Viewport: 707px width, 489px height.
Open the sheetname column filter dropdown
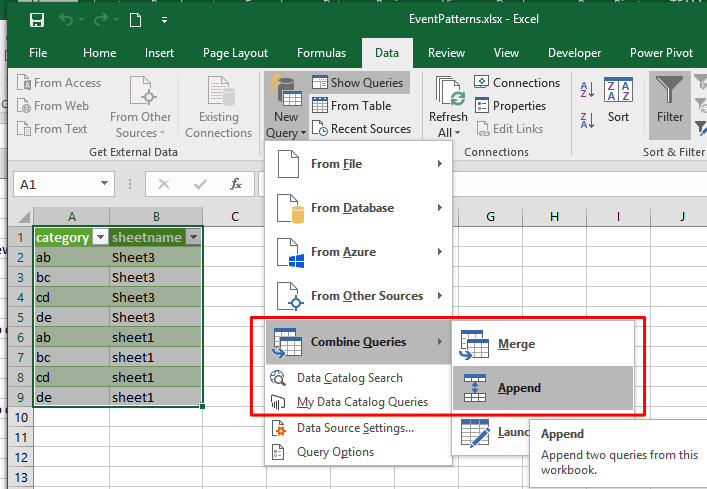click(x=193, y=237)
